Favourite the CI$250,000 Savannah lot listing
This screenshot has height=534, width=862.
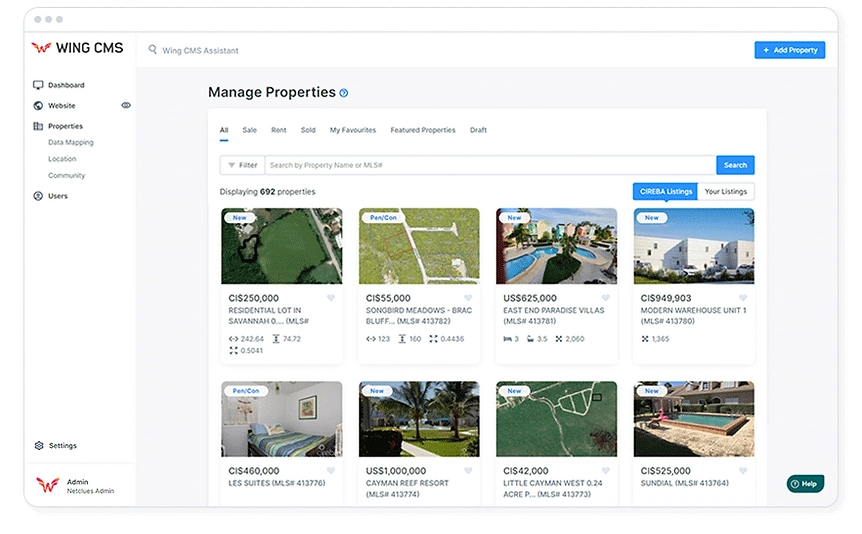(x=331, y=298)
